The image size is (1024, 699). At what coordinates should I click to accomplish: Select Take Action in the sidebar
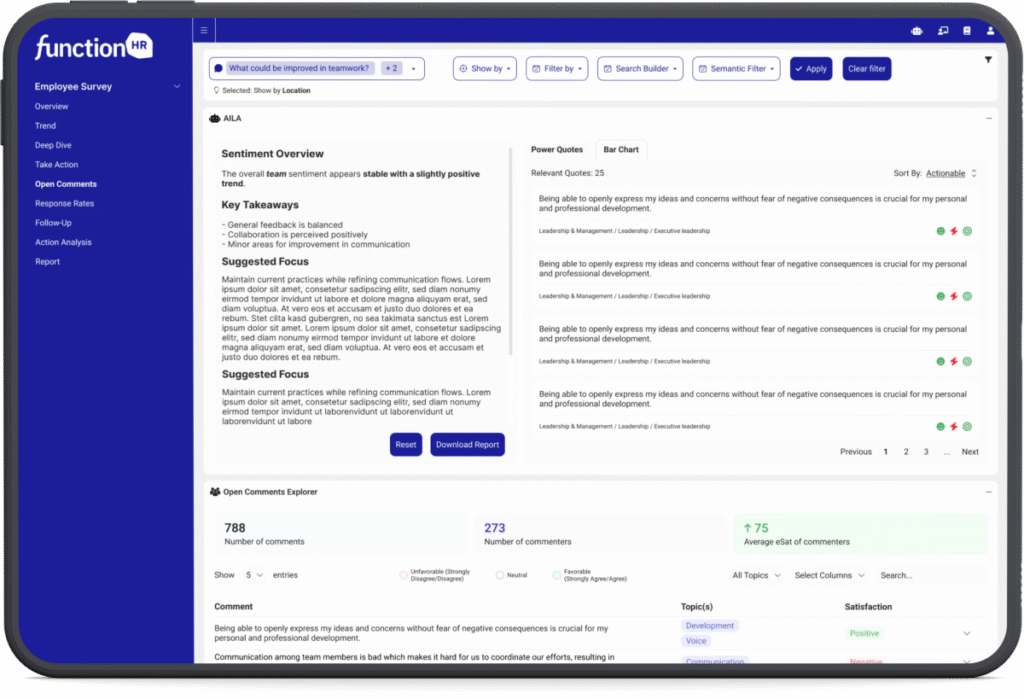56,165
